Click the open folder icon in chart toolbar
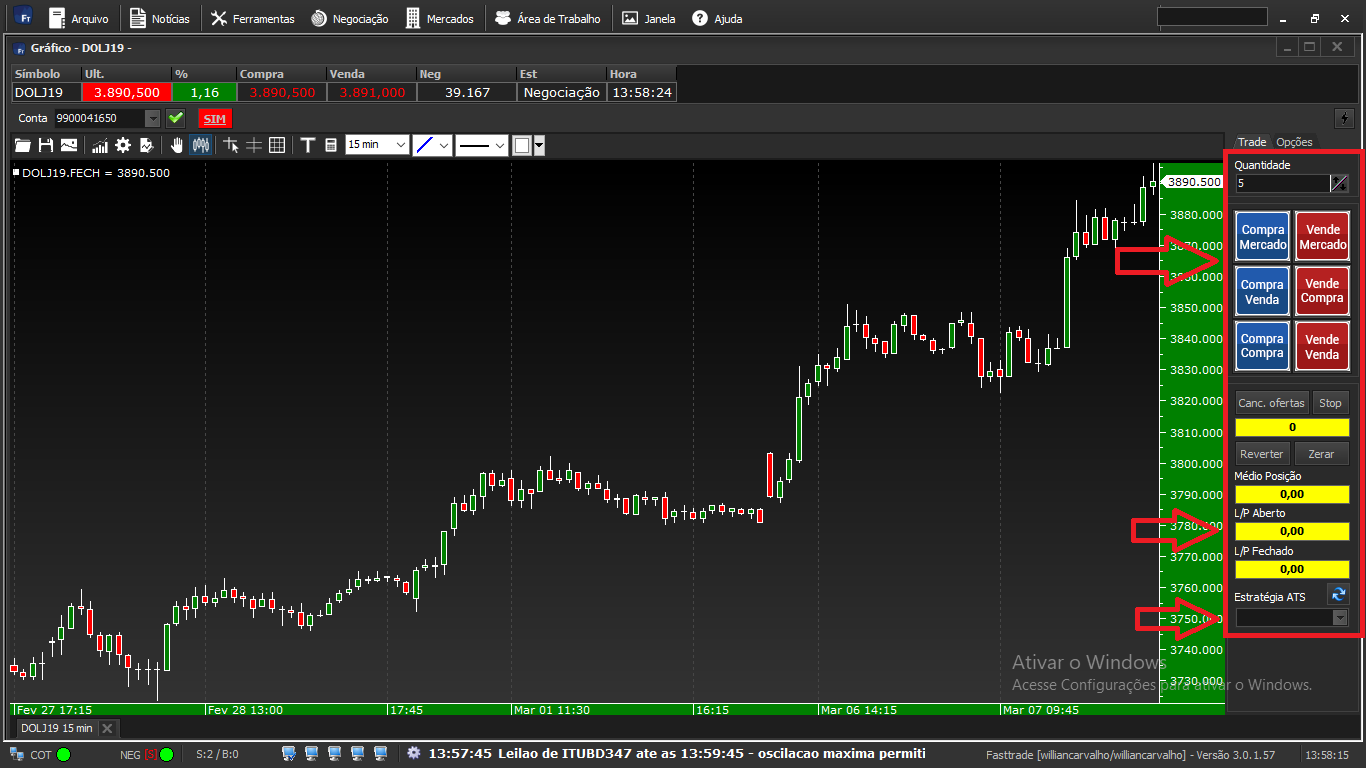 22,145
